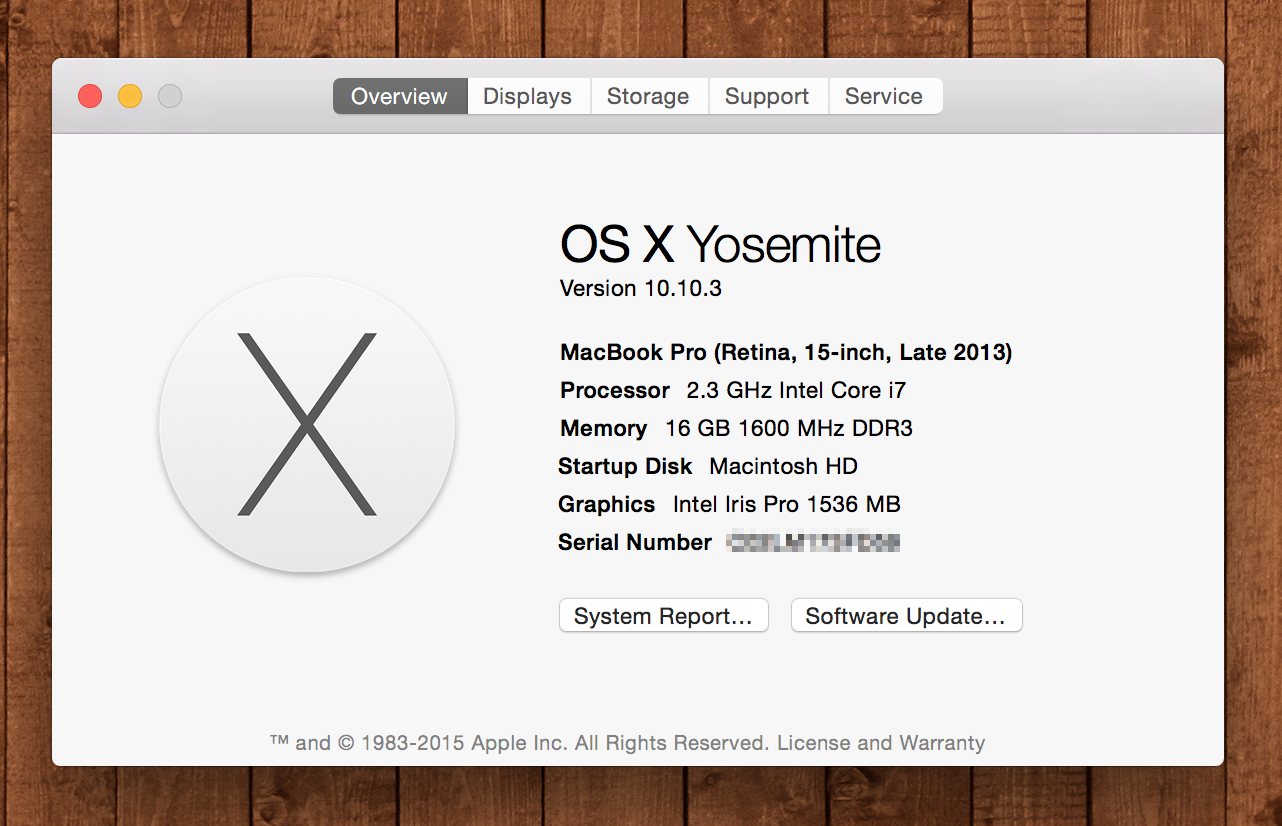
Task: Click the disabled gray zoom button
Action: pos(170,96)
